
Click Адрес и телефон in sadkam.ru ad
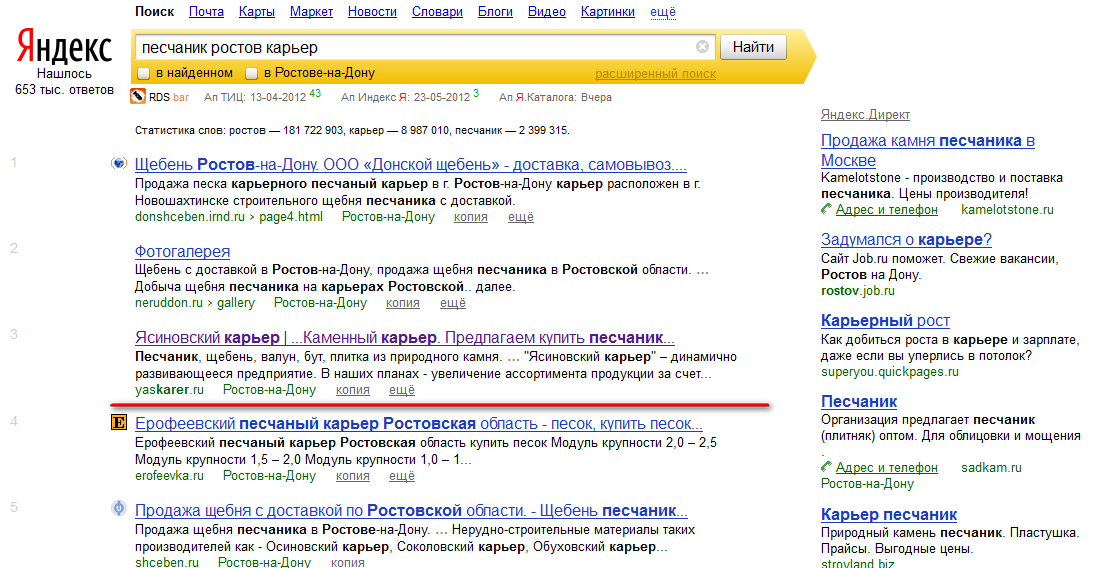tap(886, 468)
